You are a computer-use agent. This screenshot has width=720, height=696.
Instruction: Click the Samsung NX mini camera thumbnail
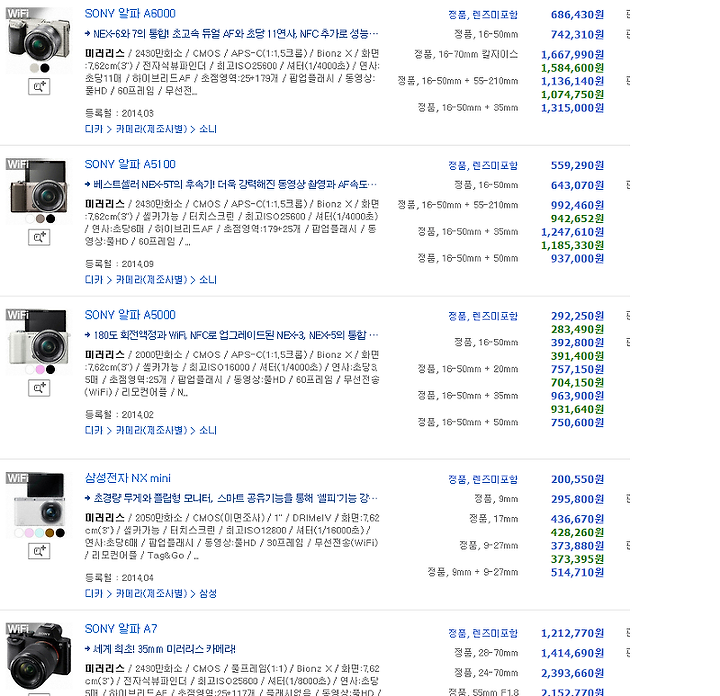39,499
